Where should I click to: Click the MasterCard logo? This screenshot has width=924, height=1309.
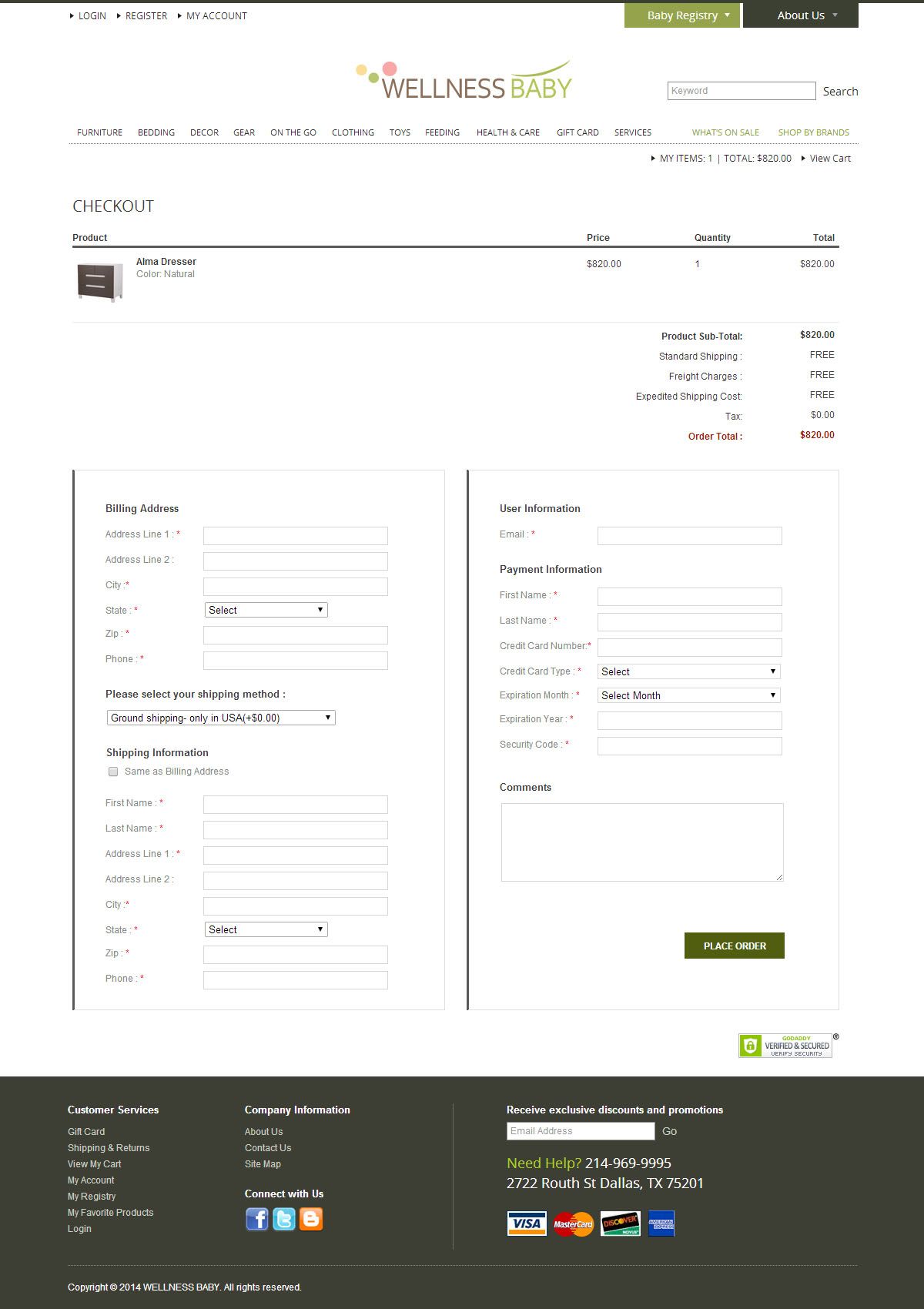574,1224
